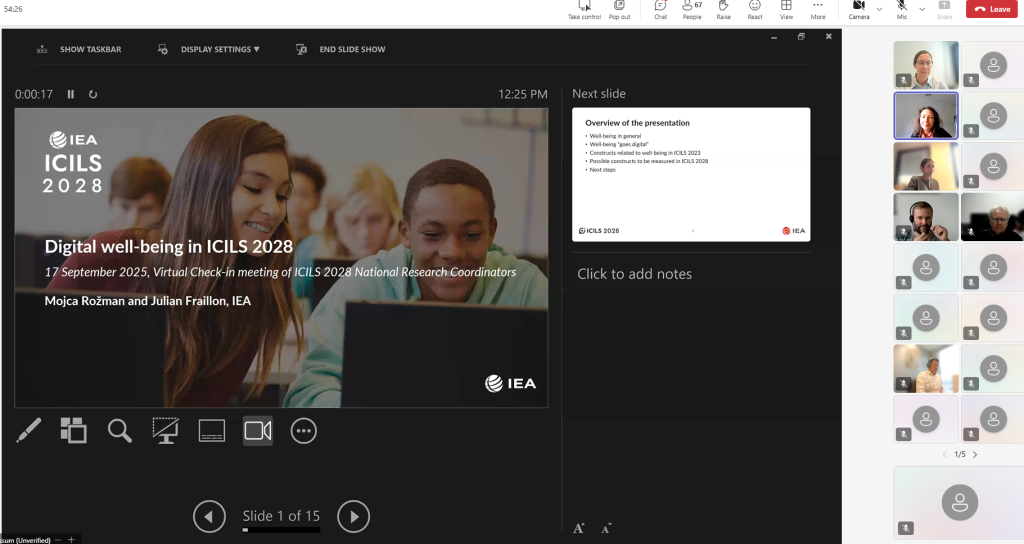Select the highlighted speaker video tile
1024x544 pixels.
point(925,116)
